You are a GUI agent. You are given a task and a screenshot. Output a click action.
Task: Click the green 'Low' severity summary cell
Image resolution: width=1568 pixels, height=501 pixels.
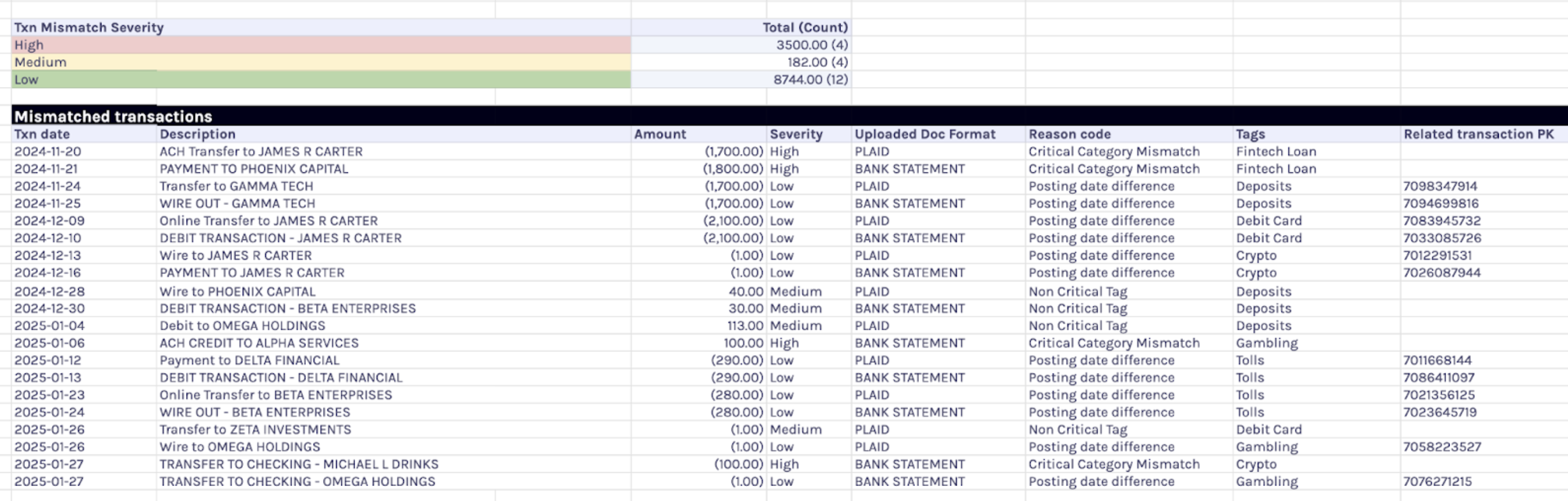coord(321,80)
